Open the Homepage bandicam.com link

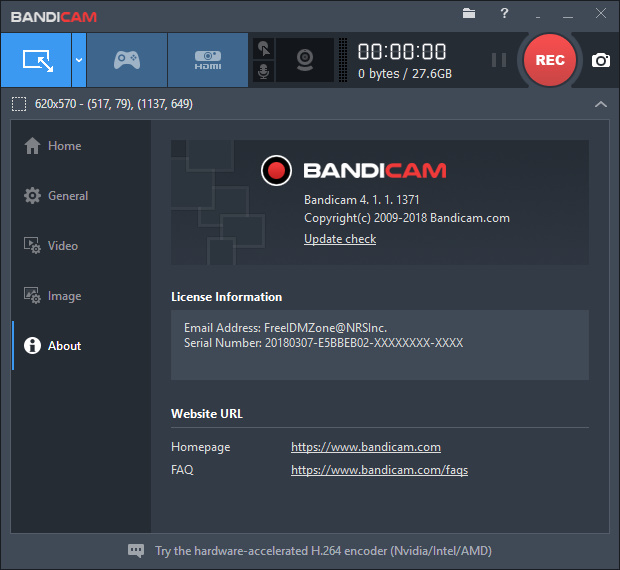click(366, 447)
